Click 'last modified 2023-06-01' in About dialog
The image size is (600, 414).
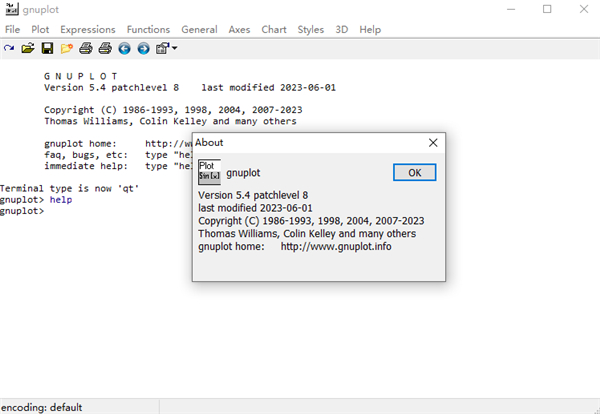pyautogui.click(x=255, y=208)
